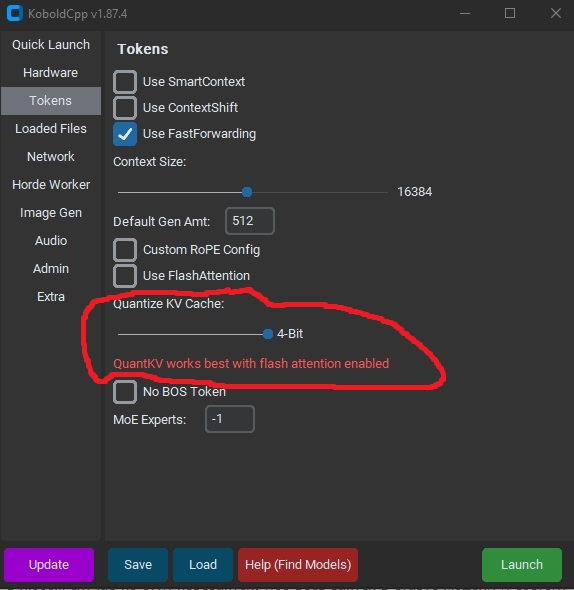Click the Quantize KV Cache slider knob

click(x=268, y=334)
